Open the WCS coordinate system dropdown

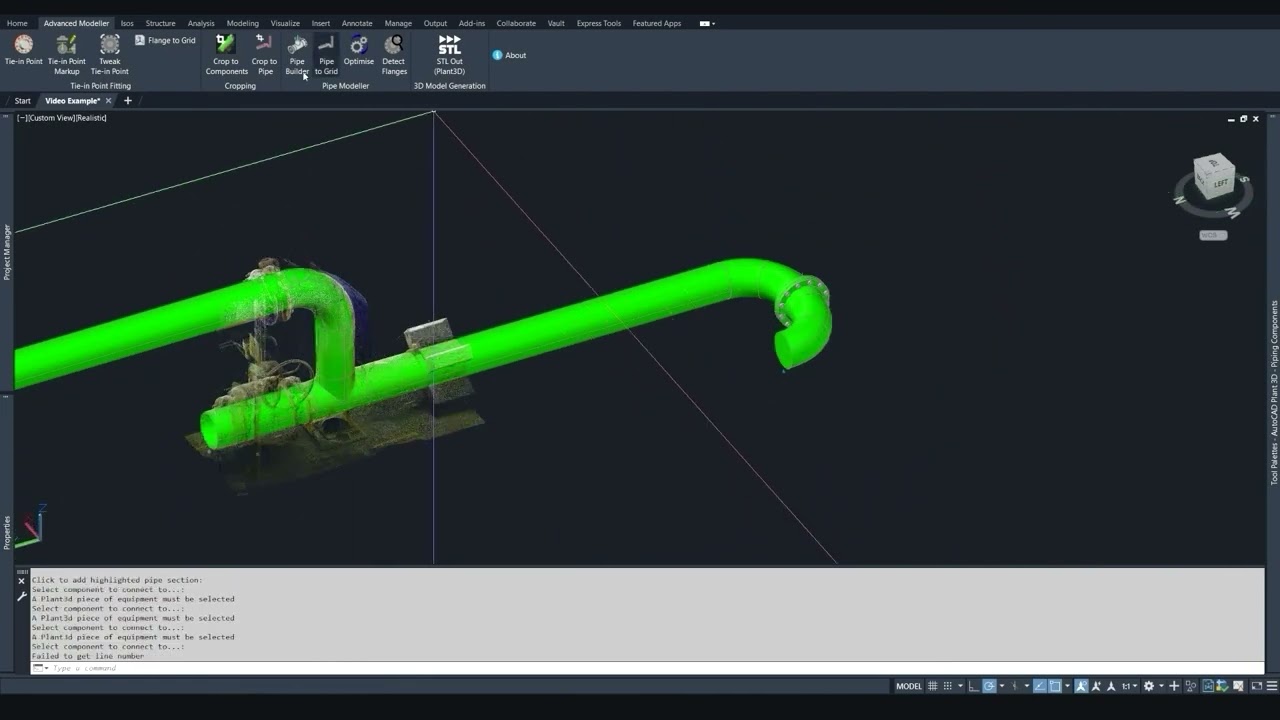coord(1213,235)
